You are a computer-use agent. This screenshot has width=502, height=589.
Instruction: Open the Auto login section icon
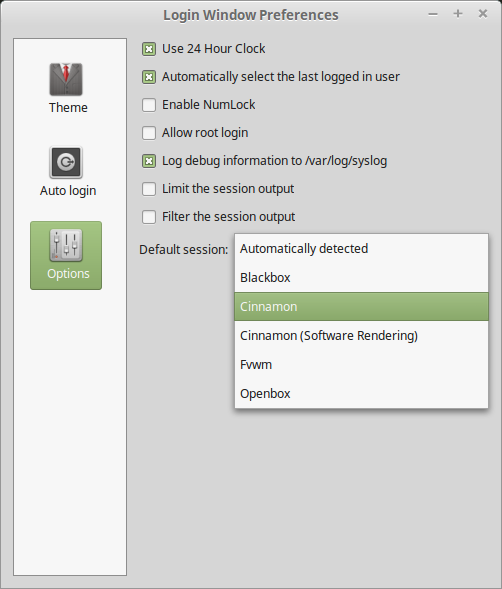pyautogui.click(x=66, y=162)
